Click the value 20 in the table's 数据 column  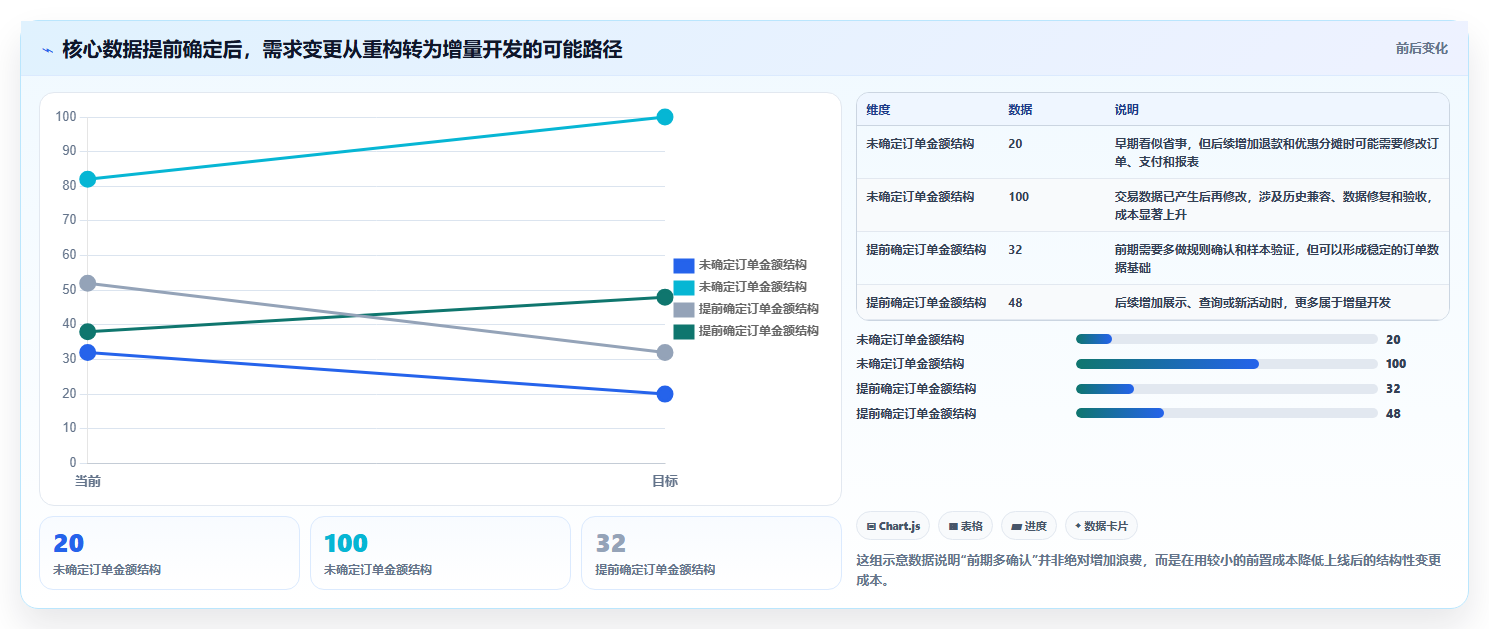click(x=1015, y=144)
